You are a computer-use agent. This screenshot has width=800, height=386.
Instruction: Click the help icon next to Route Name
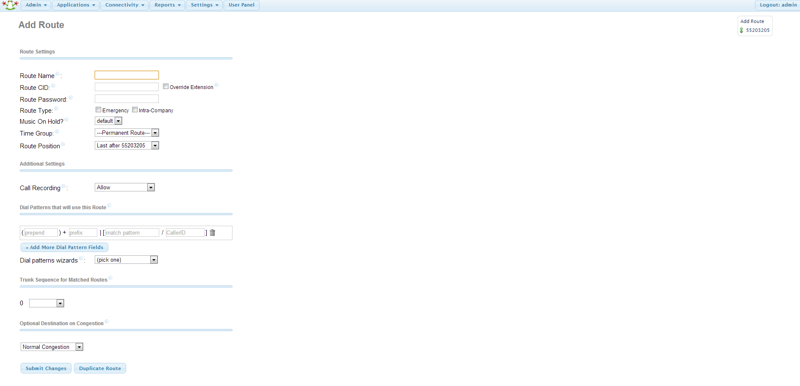pyautogui.click(x=58, y=74)
